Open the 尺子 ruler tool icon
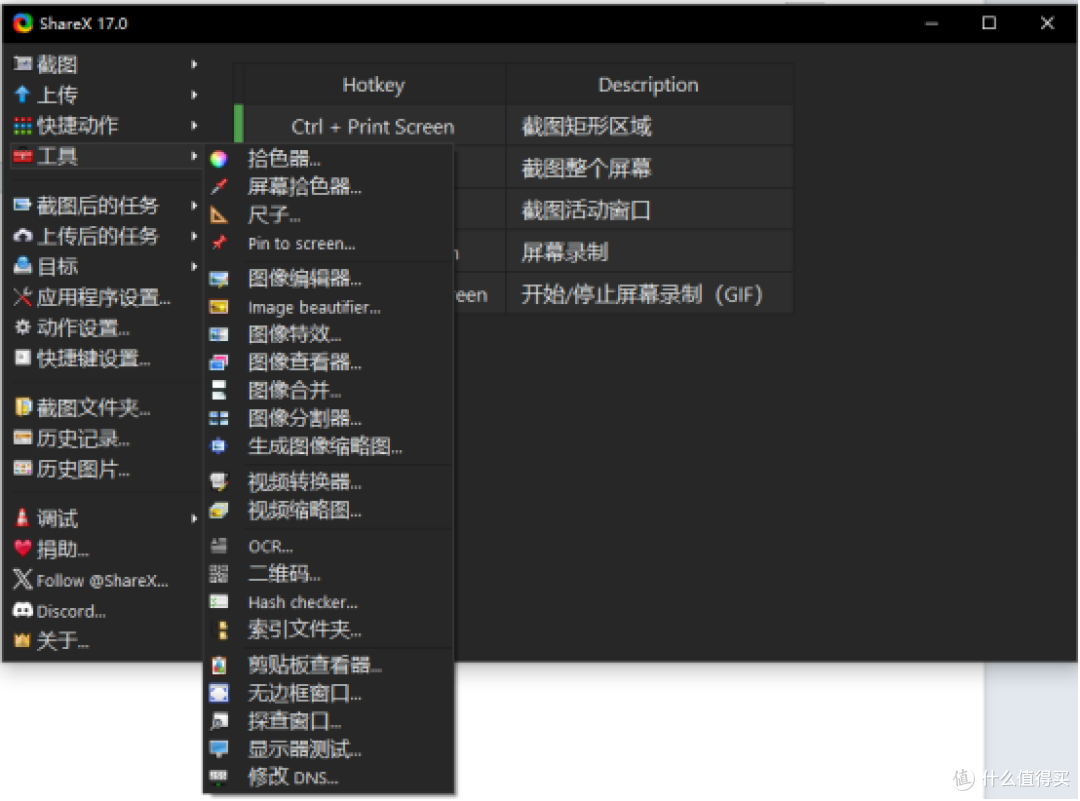 tap(219, 216)
